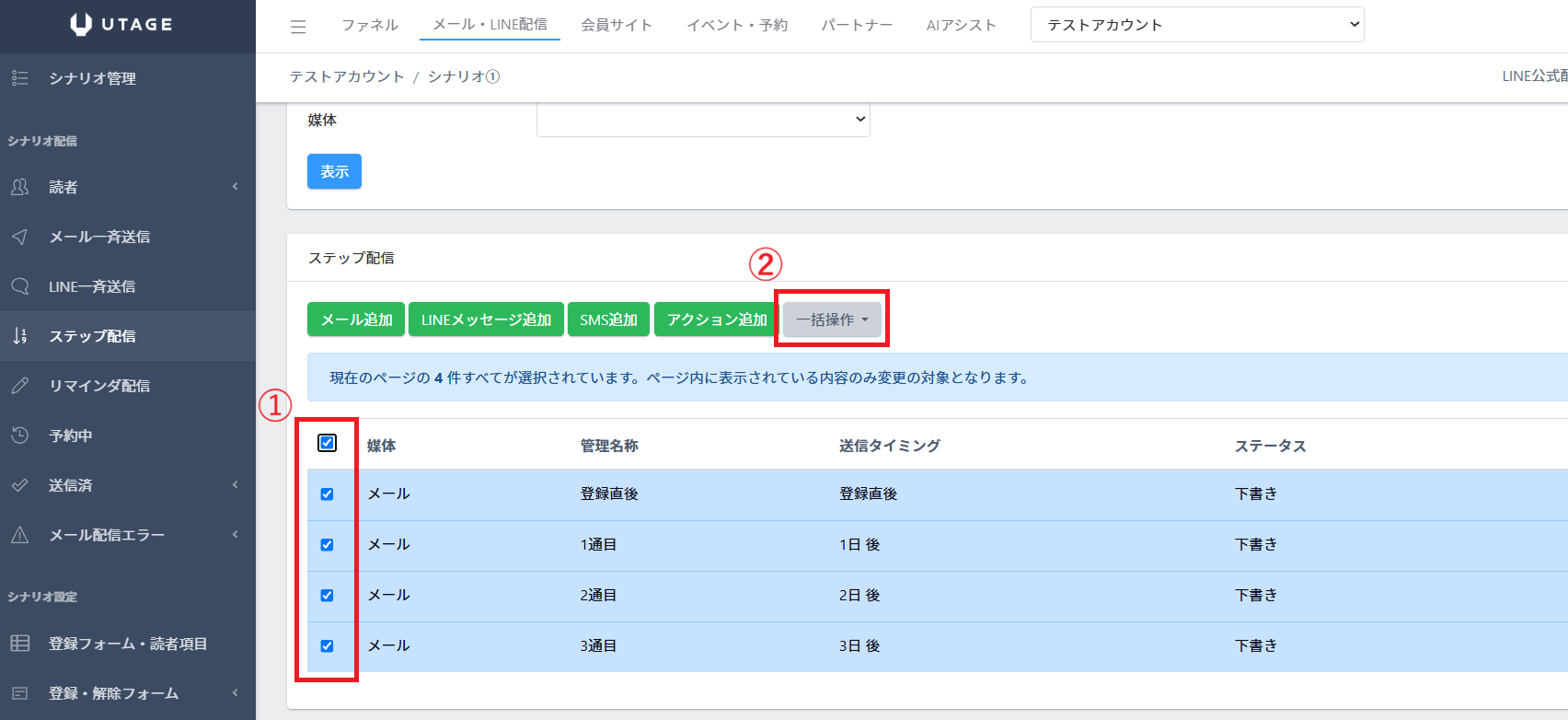Click the 3通目 management name cell
This screenshot has width=1568, height=720.
pyautogui.click(x=598, y=646)
